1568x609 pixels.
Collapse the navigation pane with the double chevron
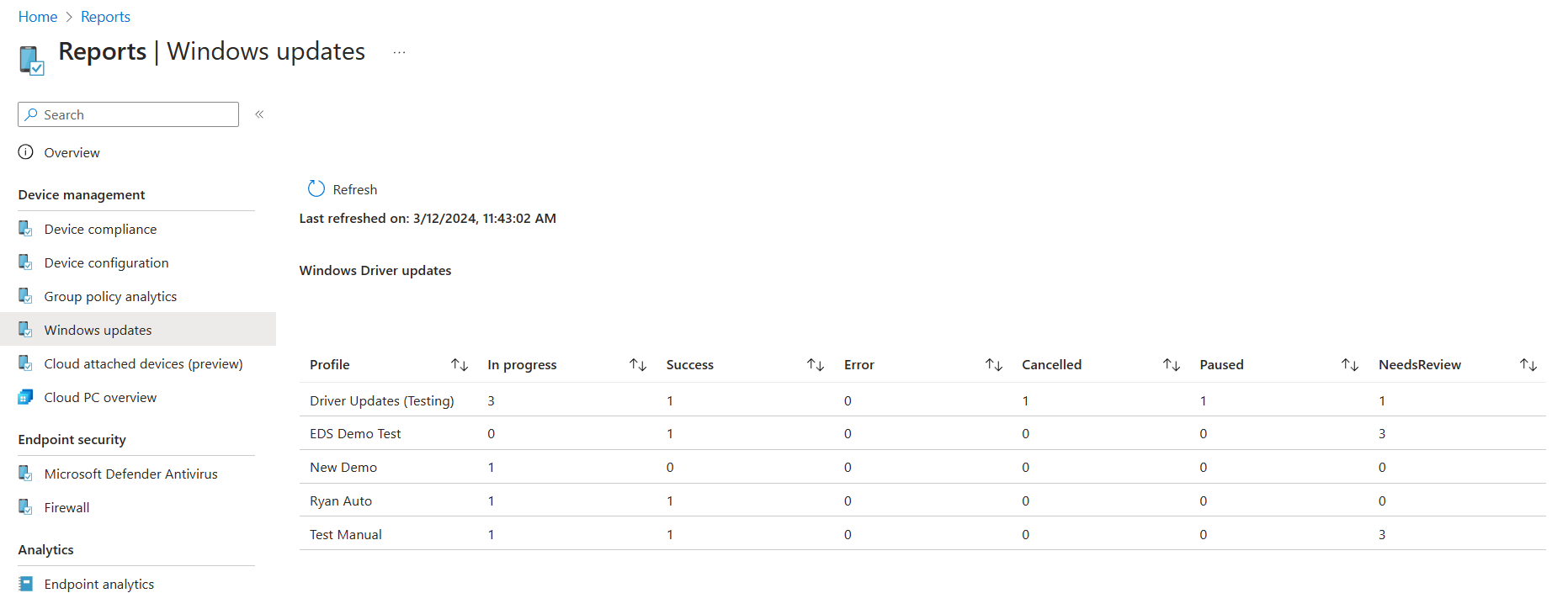coord(259,114)
